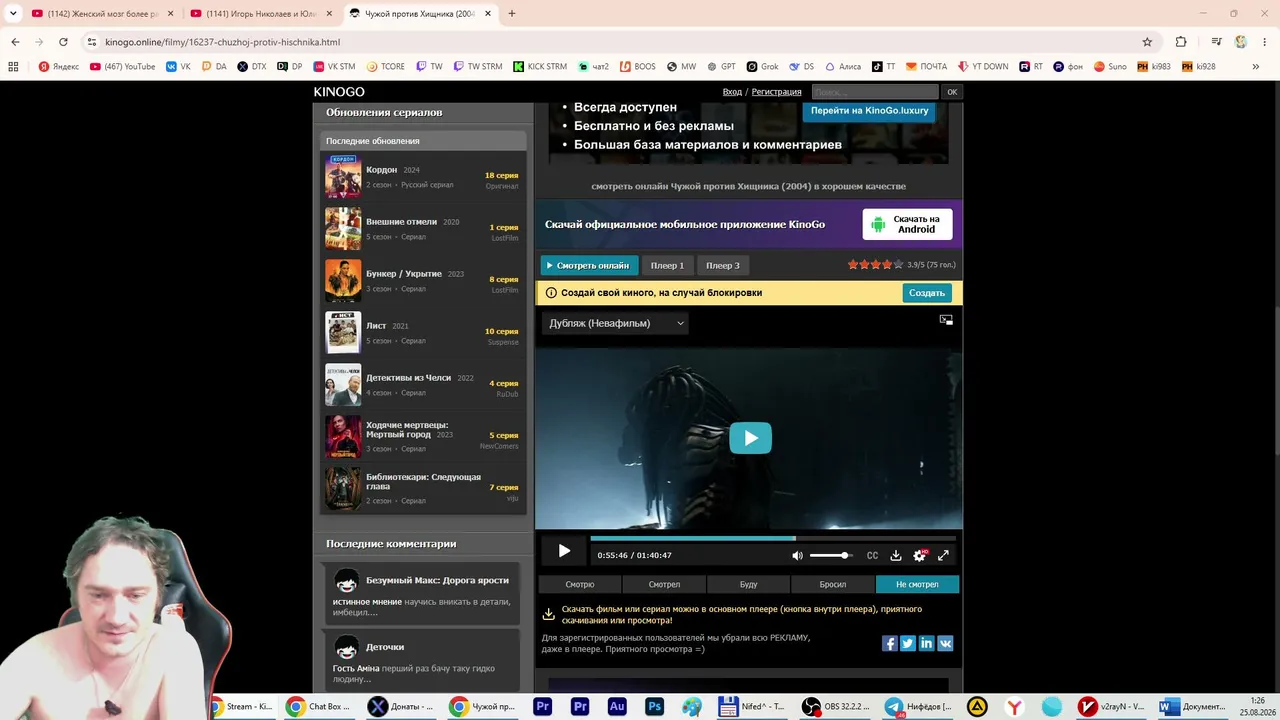
Task: Click the download icon in player controls
Action: coord(896,556)
